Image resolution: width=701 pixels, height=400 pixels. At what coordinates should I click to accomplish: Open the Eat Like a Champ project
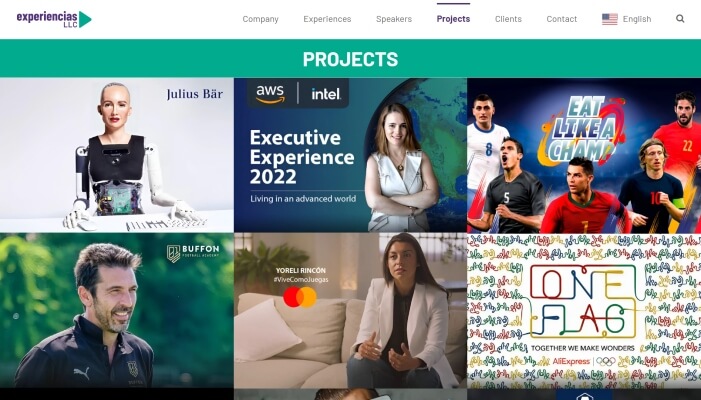click(x=584, y=155)
